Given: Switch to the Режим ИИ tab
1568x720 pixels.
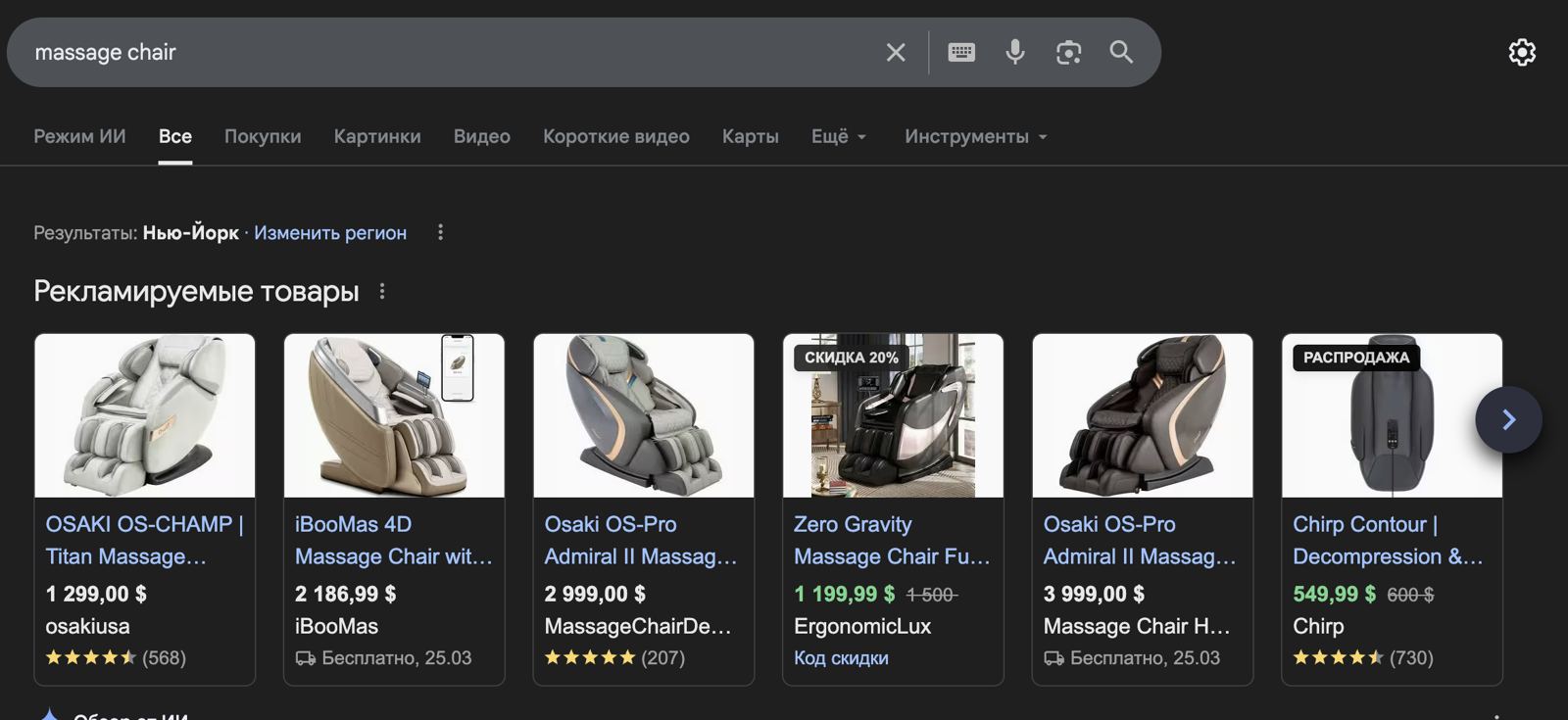Looking at the screenshot, I should (x=79, y=136).
